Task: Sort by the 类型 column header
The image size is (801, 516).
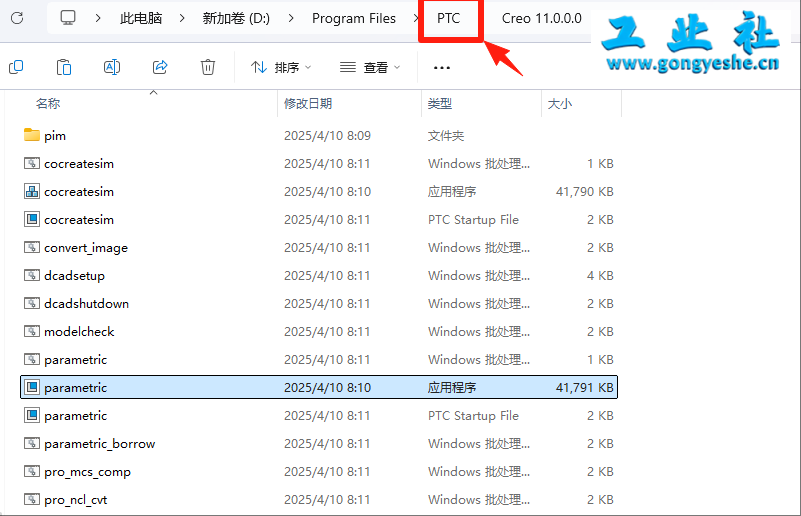Action: point(440,104)
